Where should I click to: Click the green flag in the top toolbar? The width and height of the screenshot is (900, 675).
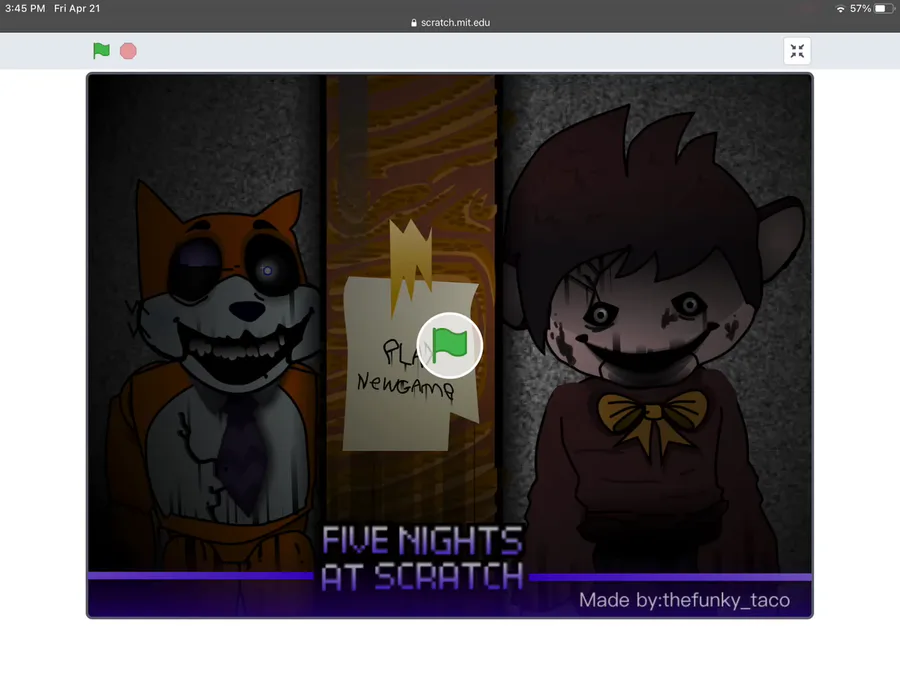pos(101,51)
